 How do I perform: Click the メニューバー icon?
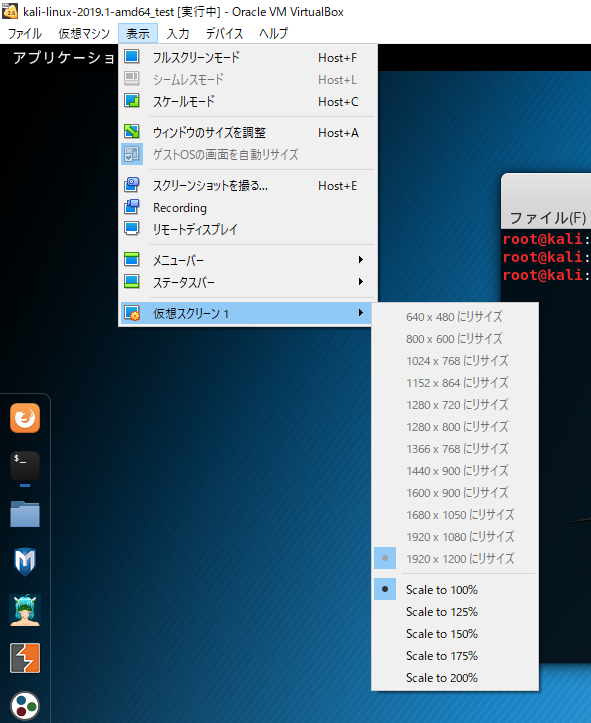point(132,260)
